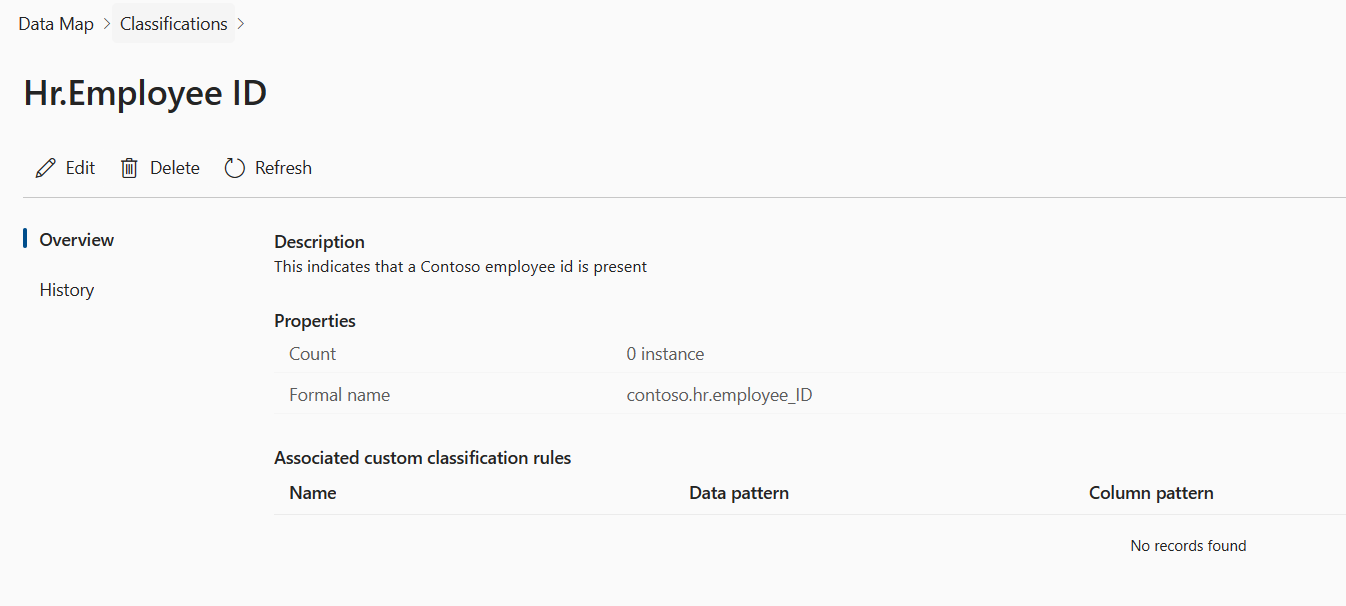The height and width of the screenshot is (606, 1346).
Task: Navigate to Classifications breadcrumb
Action: (174, 24)
